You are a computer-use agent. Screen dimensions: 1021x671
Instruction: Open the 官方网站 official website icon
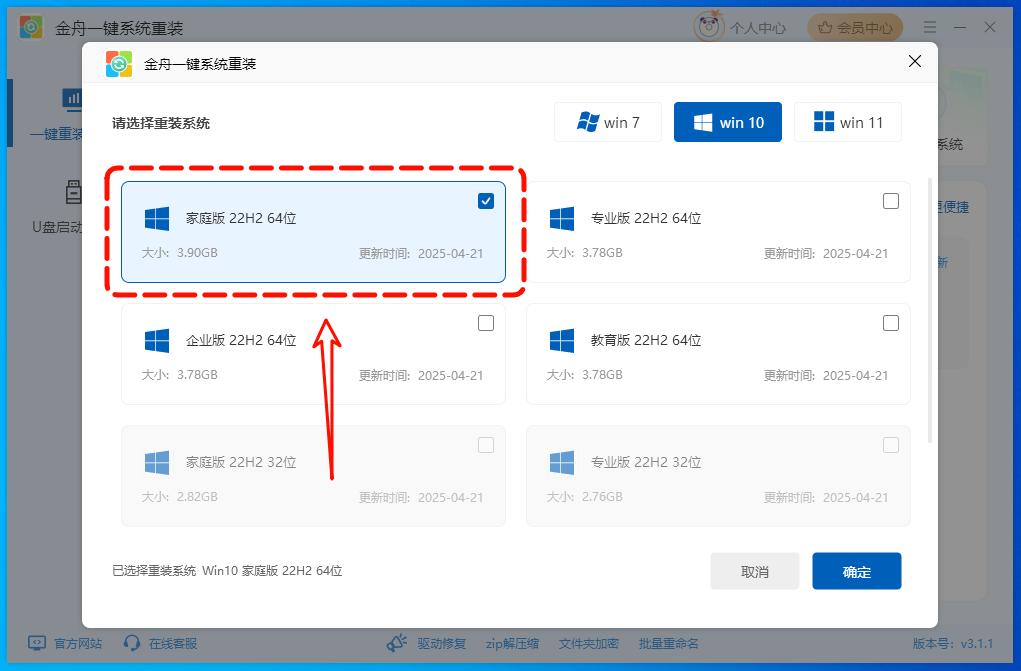36,644
